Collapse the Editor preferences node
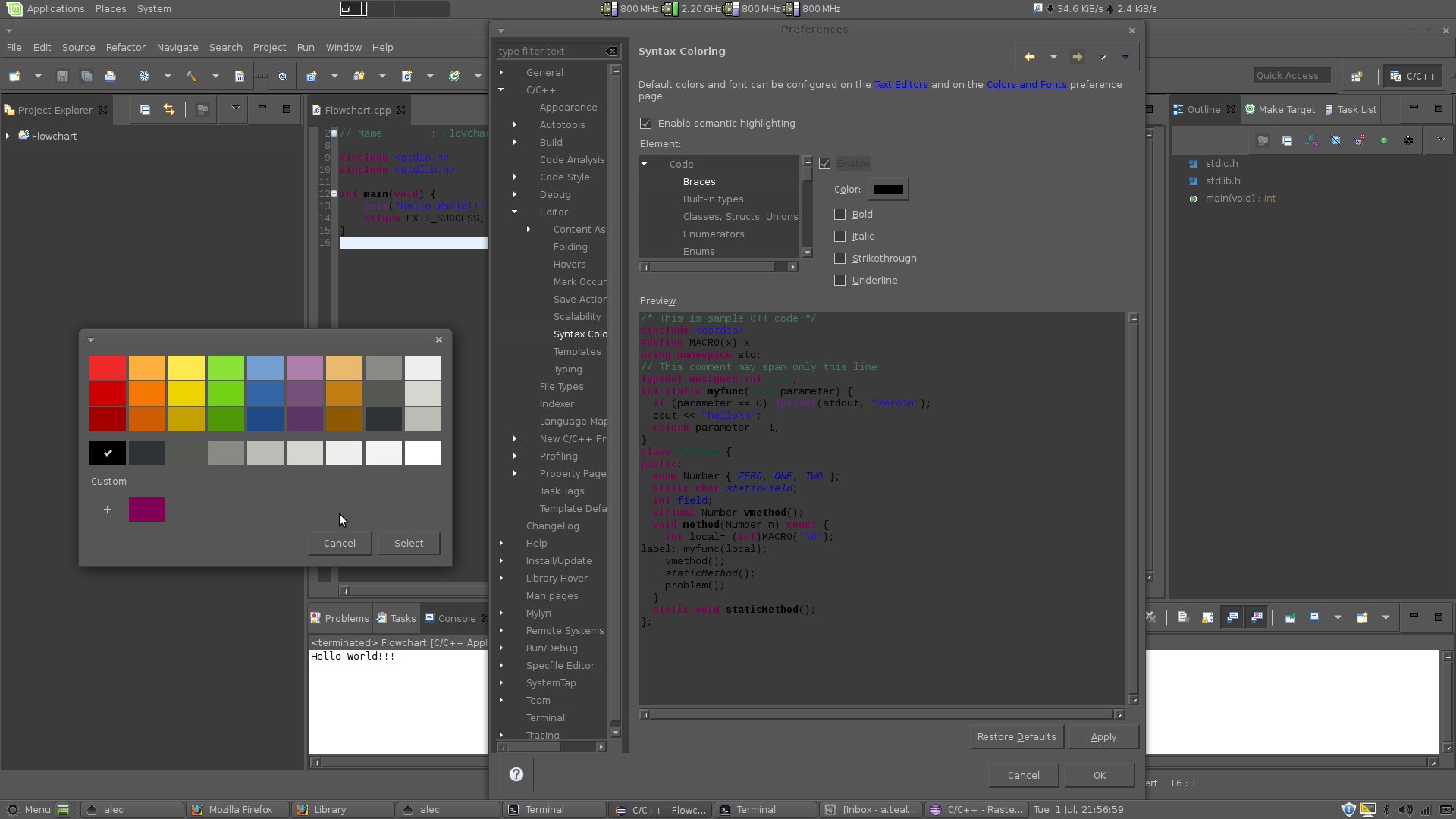This screenshot has width=1456, height=819. click(515, 212)
